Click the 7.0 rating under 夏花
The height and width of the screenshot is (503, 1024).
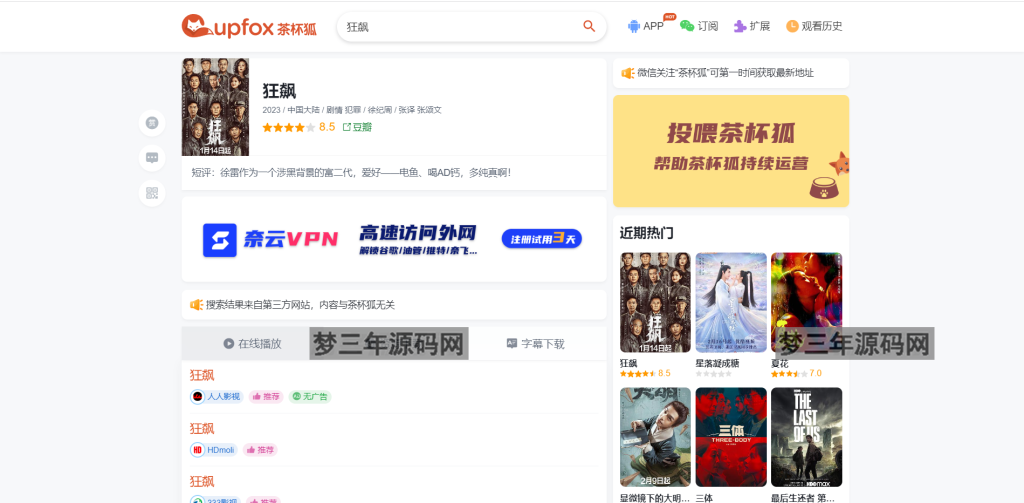[x=815, y=374]
